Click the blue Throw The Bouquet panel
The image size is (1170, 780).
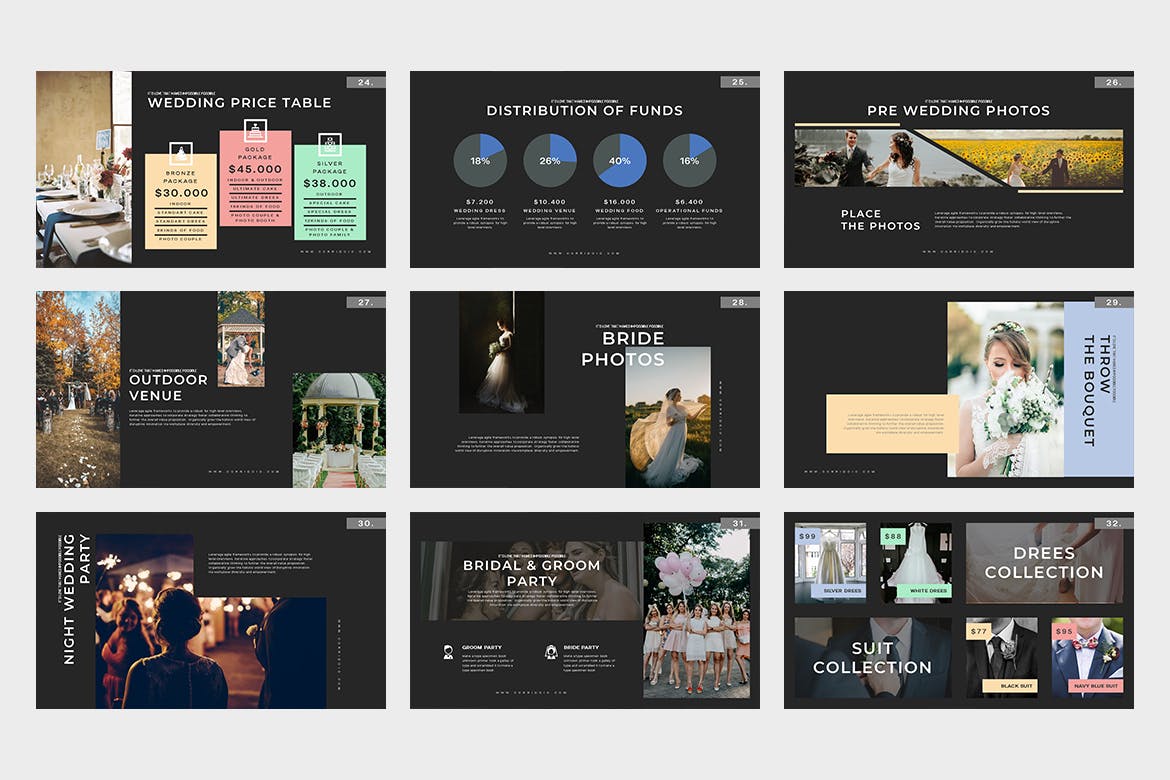[1098, 390]
